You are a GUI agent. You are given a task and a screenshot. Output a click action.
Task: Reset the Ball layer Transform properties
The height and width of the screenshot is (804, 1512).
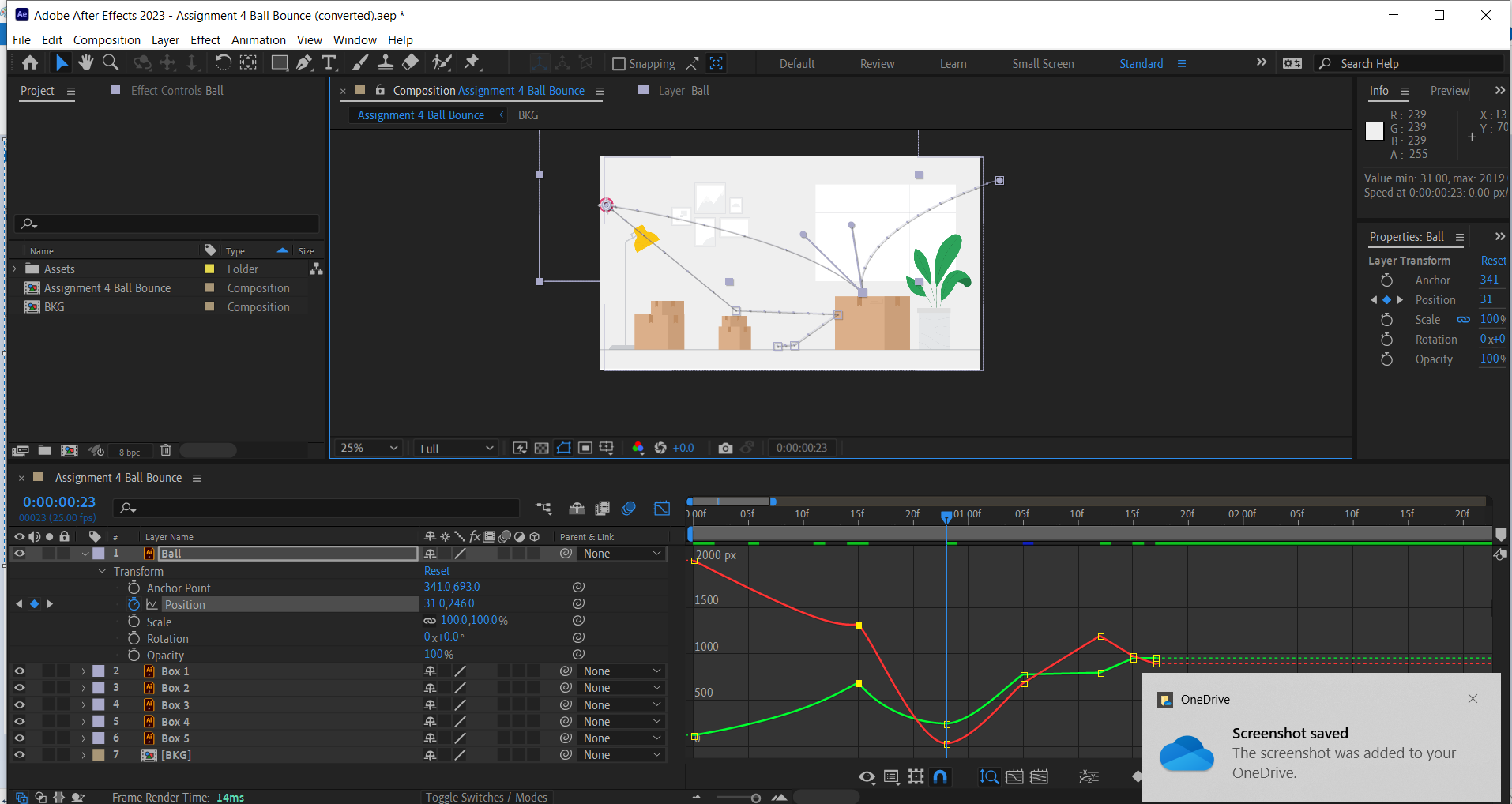436,570
